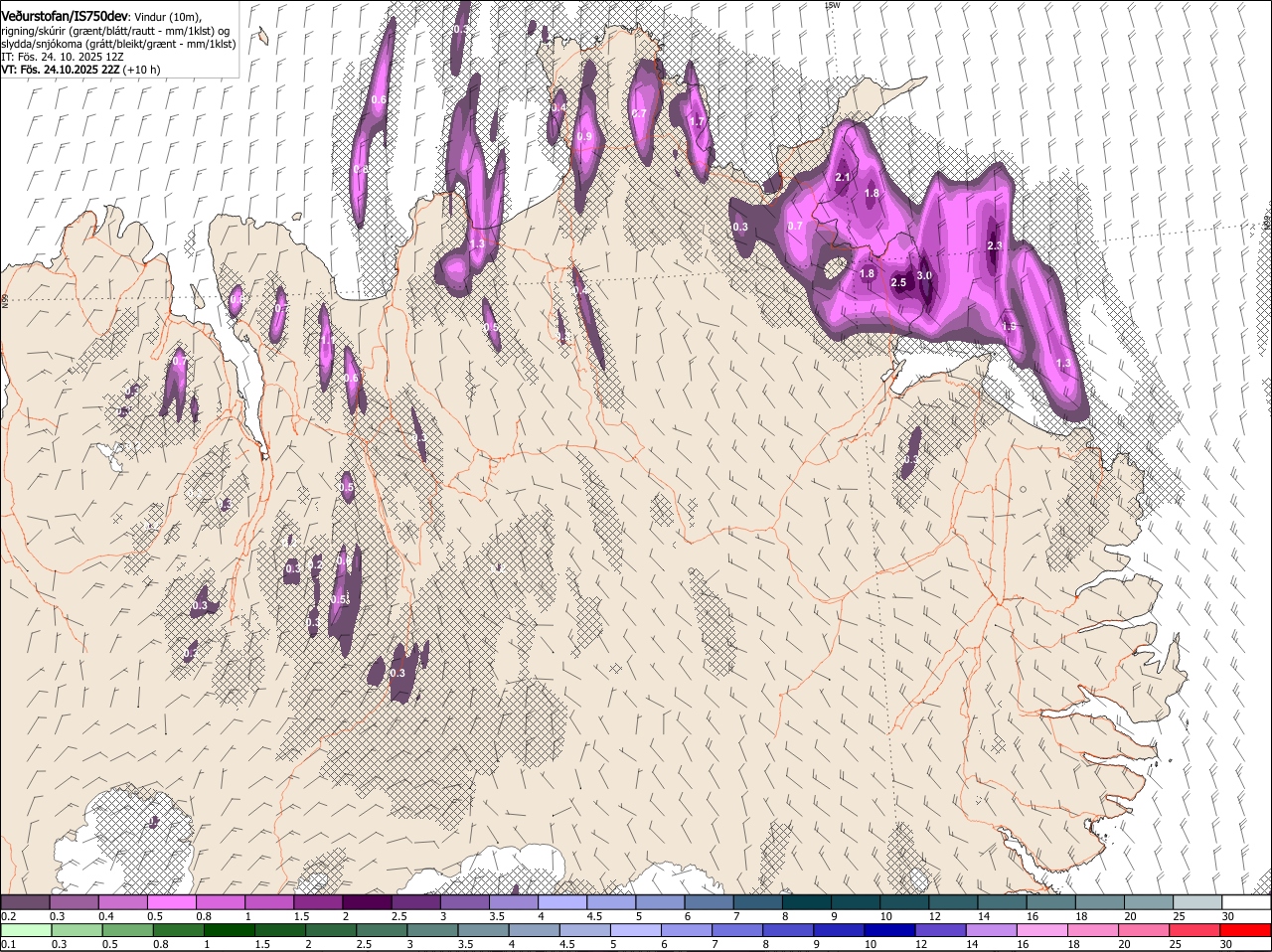Click the top-row legend swatch between 0.2 and 0.3

[x=25, y=901]
